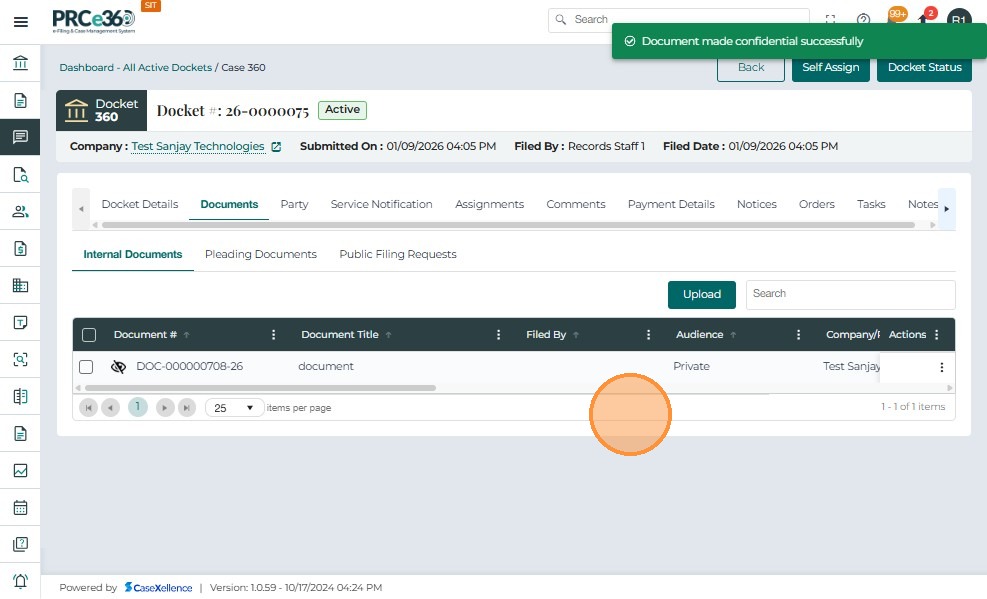
Task: Open the Assignments tab
Action: click(490, 204)
